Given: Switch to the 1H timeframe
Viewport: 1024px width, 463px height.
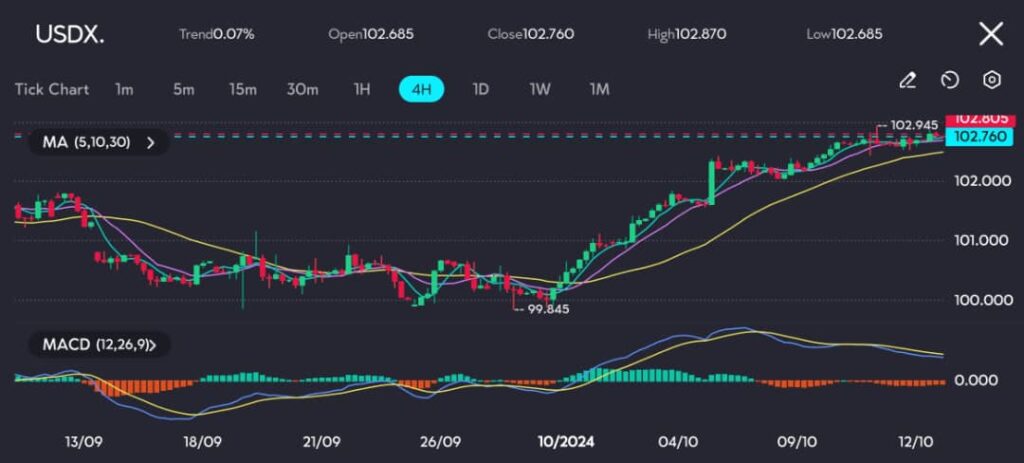Looking at the screenshot, I should (362, 89).
